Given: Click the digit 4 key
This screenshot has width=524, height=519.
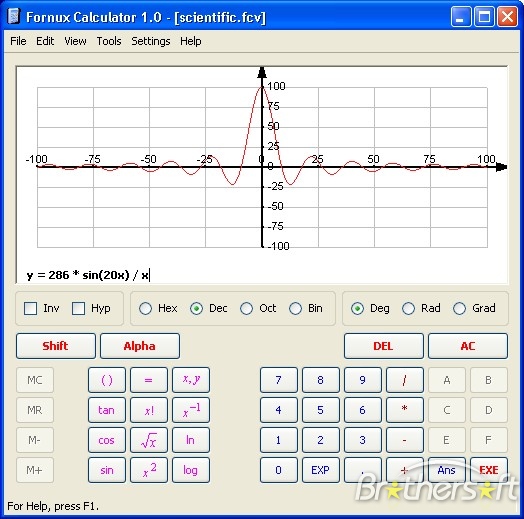Looking at the screenshot, I should click(x=279, y=410).
